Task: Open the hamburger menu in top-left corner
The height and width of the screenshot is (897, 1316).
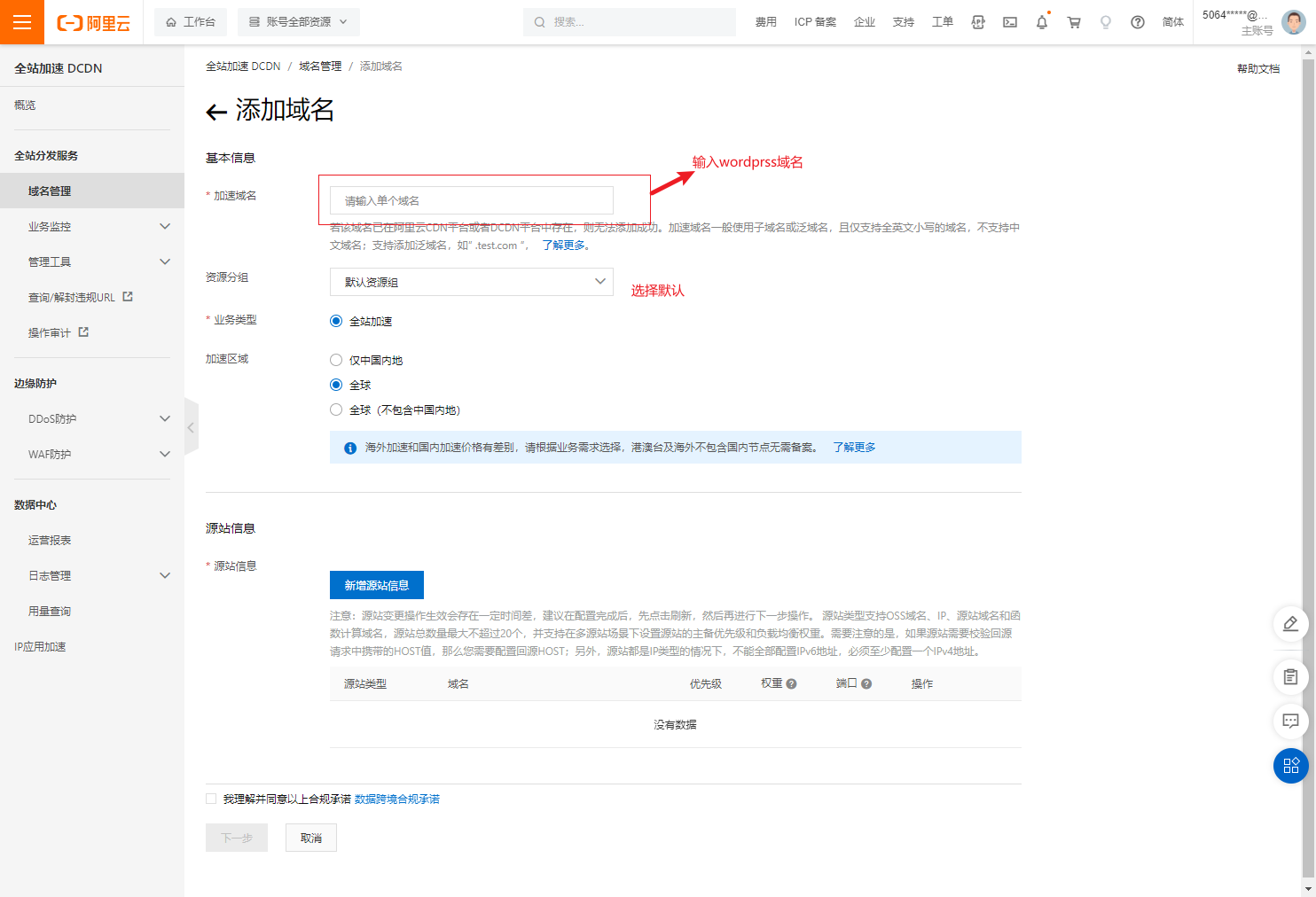Action: pyautogui.click(x=22, y=22)
